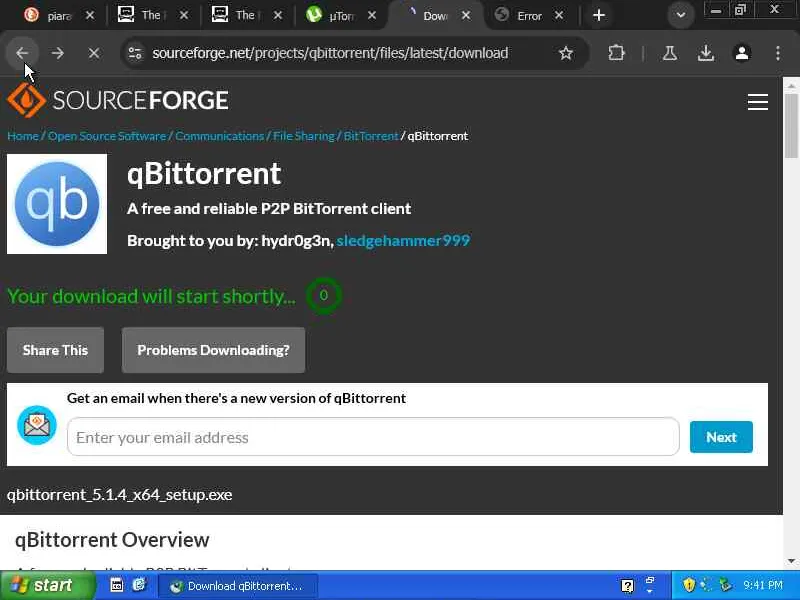Open BitTorrent breadcrumb link
This screenshot has width=800, height=600.
pyautogui.click(x=371, y=136)
